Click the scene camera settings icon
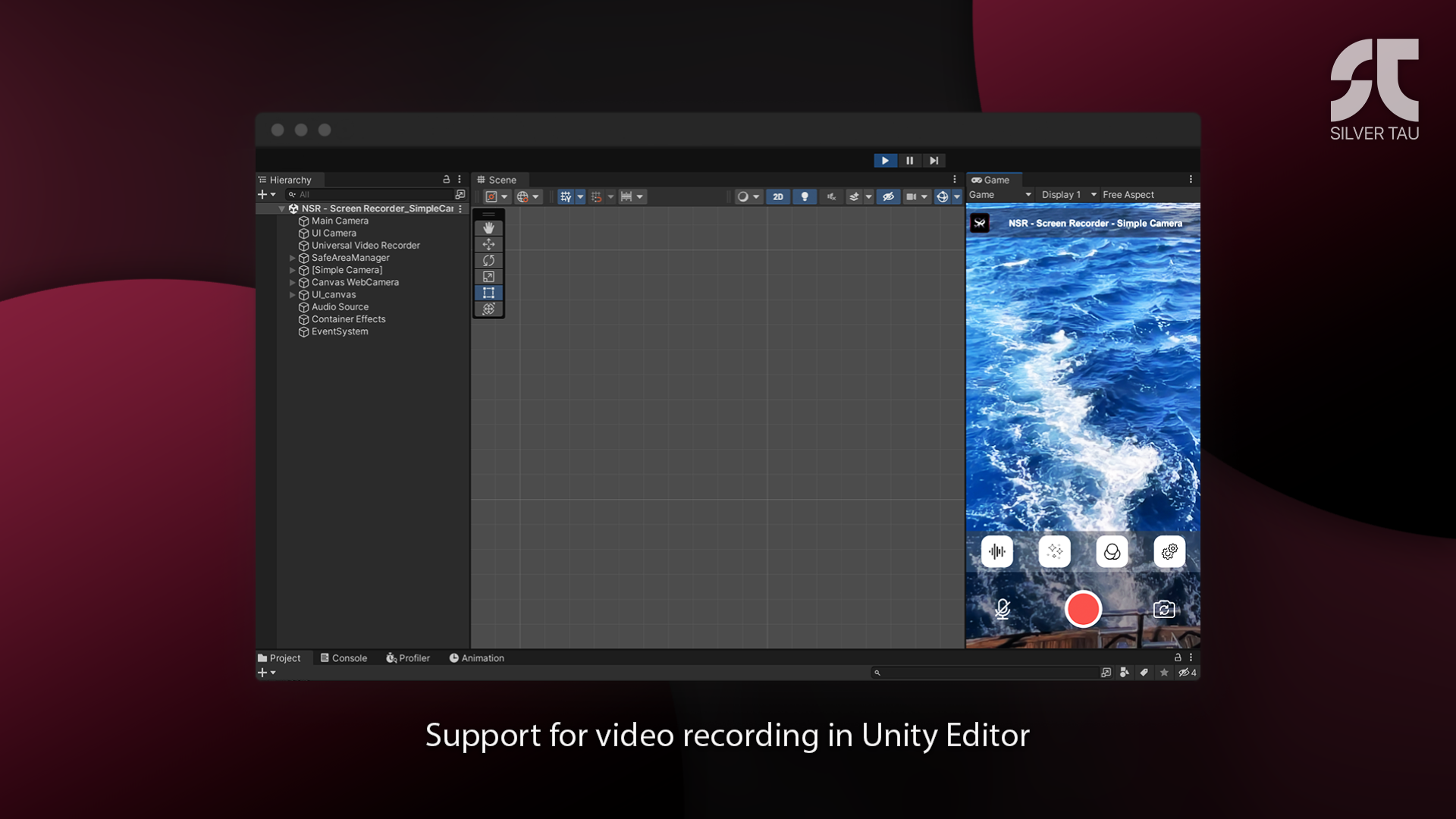 click(912, 196)
